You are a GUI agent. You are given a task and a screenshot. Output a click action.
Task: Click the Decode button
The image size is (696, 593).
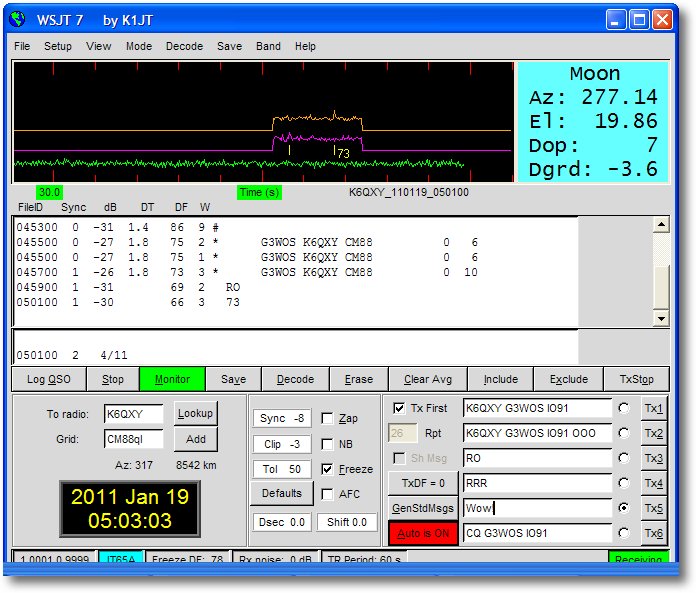pyautogui.click(x=295, y=379)
